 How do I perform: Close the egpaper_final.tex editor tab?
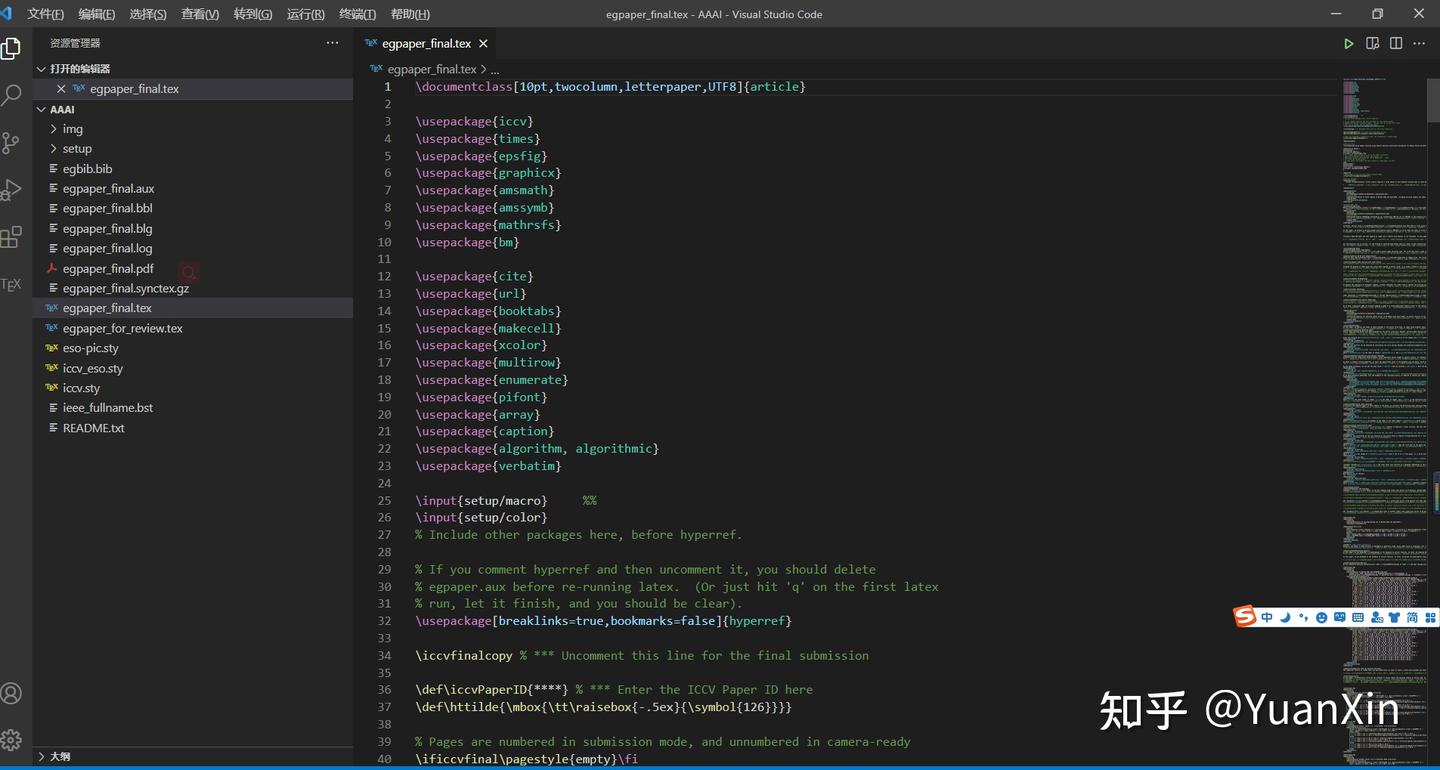(x=483, y=43)
